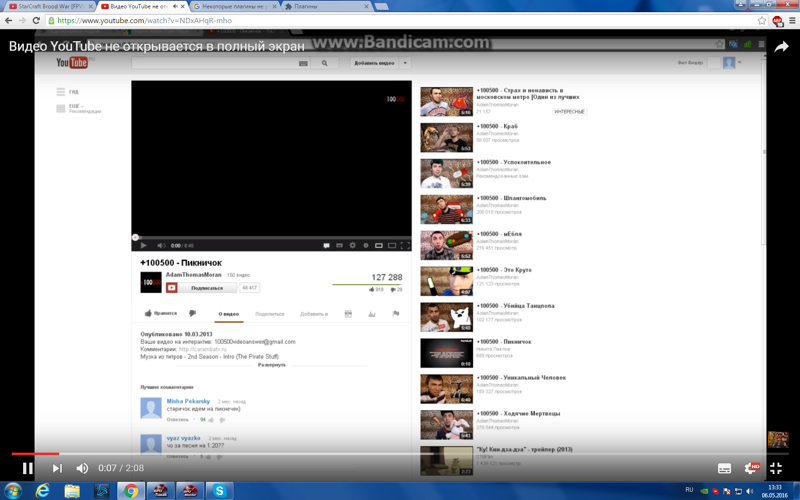
Task: Click the 0:07 / 2:08 time display
Action: tap(121, 468)
